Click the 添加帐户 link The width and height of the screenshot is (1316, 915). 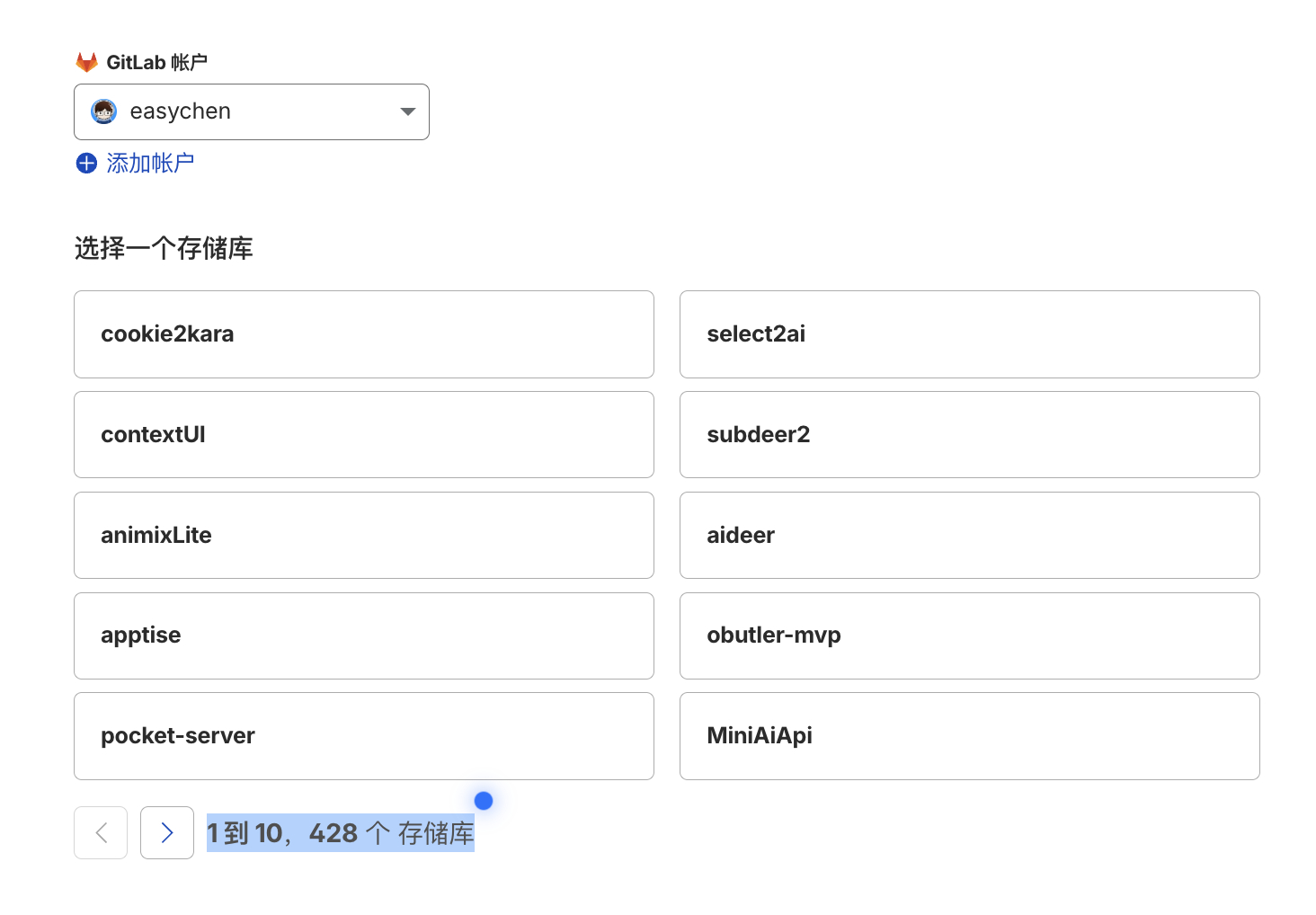tap(150, 163)
